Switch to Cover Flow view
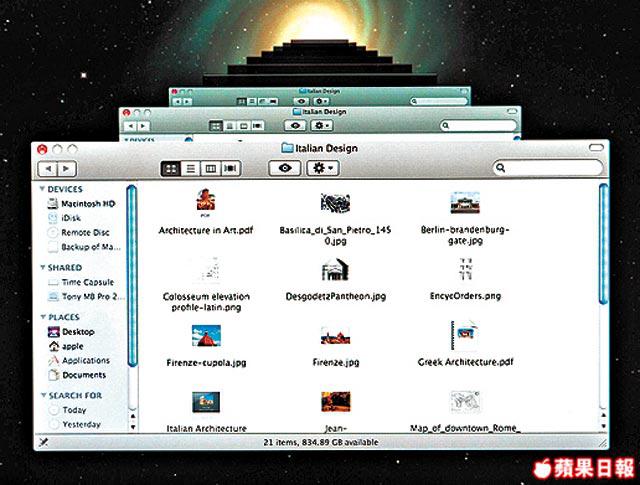 pos(232,168)
